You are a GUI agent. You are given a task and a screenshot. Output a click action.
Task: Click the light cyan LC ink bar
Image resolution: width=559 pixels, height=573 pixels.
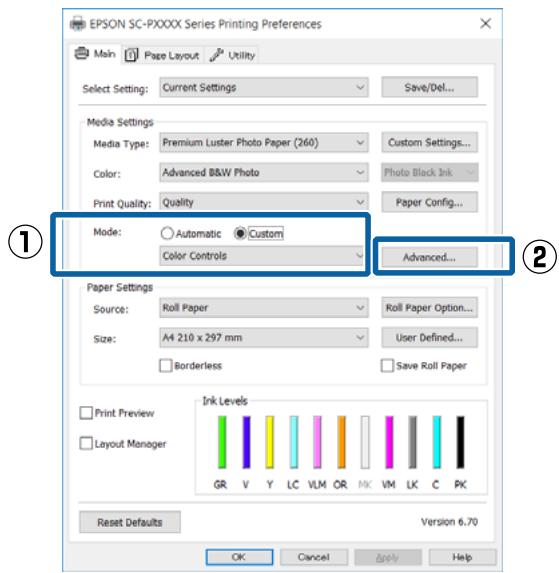[294, 442]
